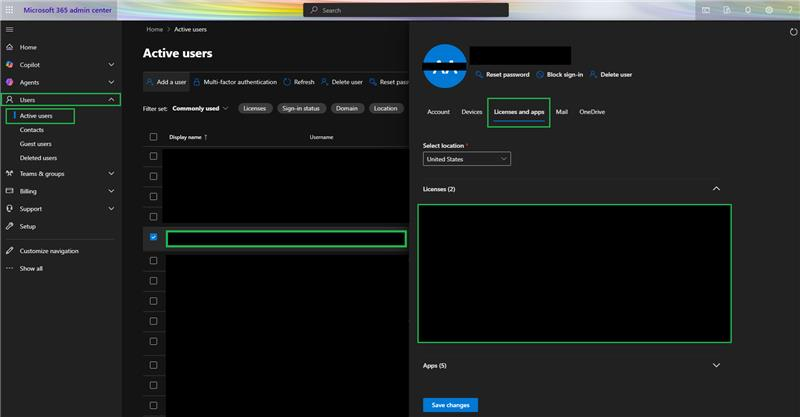
Task: Click the screen icon left of the top-bar document icon
Action: click(x=706, y=10)
